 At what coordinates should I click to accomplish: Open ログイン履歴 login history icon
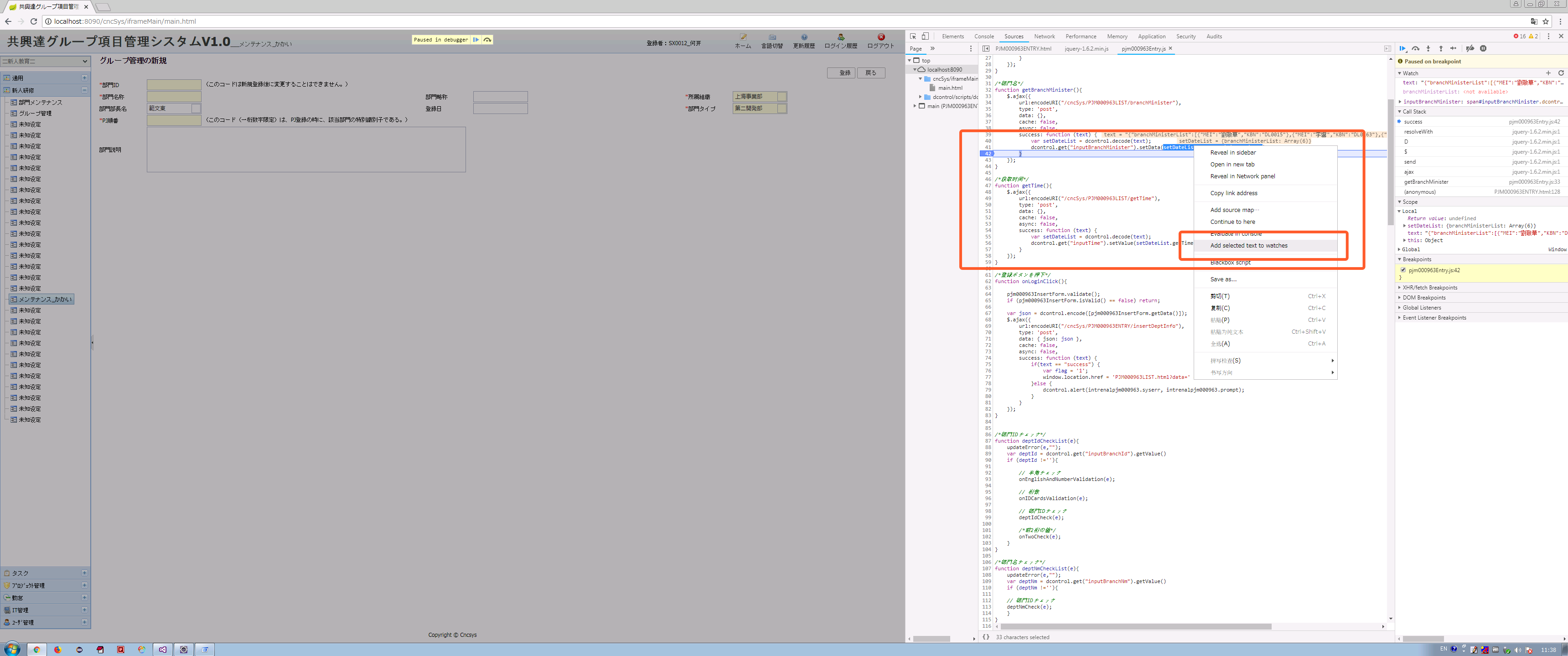841,41
